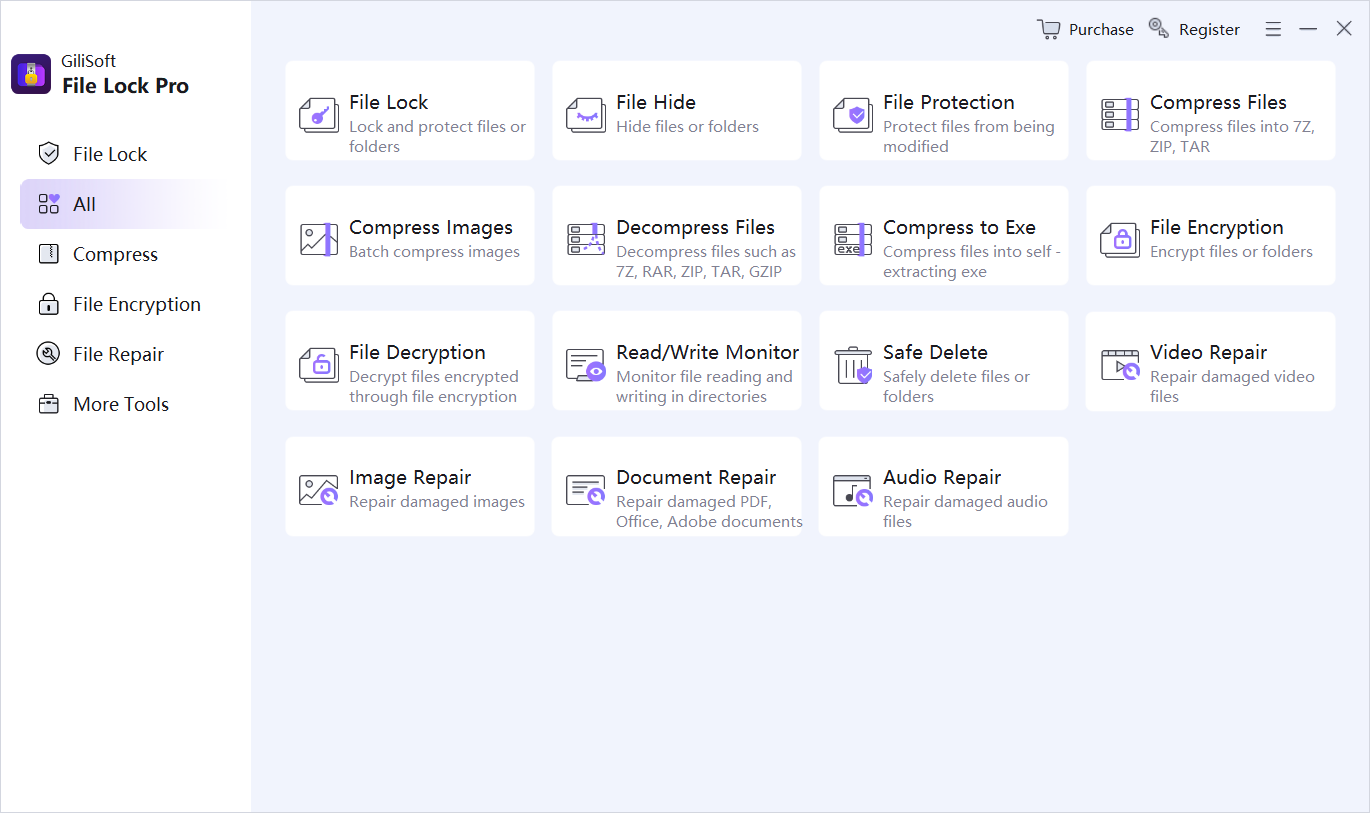Click the Compress Files card icon

point(1120,115)
